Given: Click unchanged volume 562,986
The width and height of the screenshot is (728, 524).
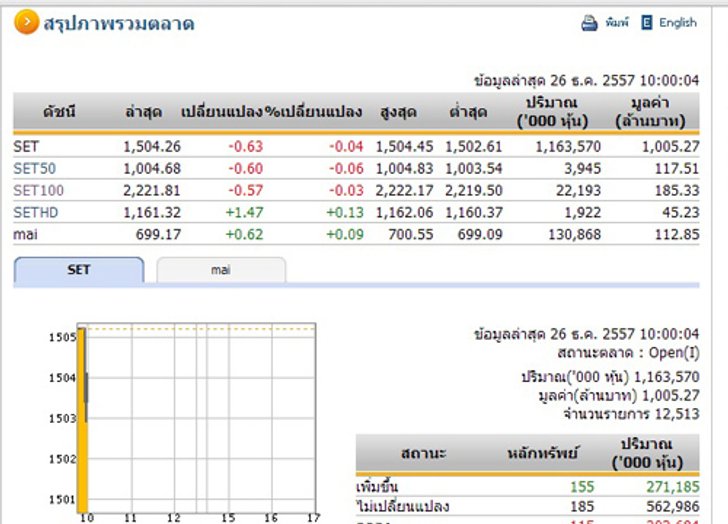Looking at the screenshot, I should [x=673, y=506].
